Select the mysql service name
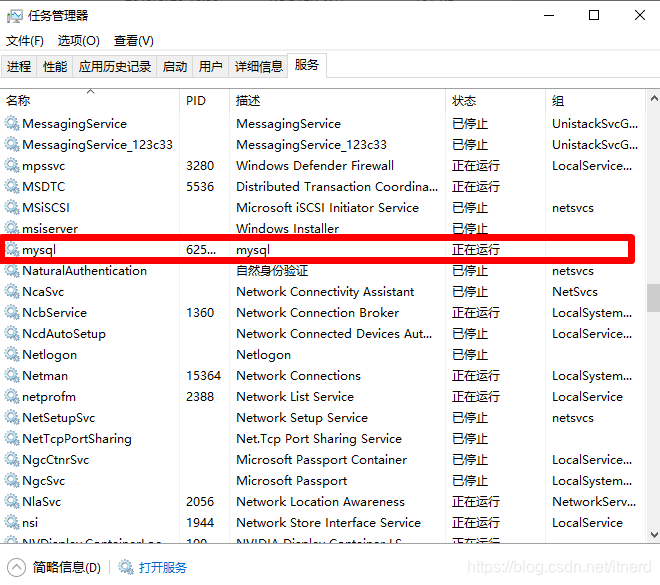 [39, 250]
